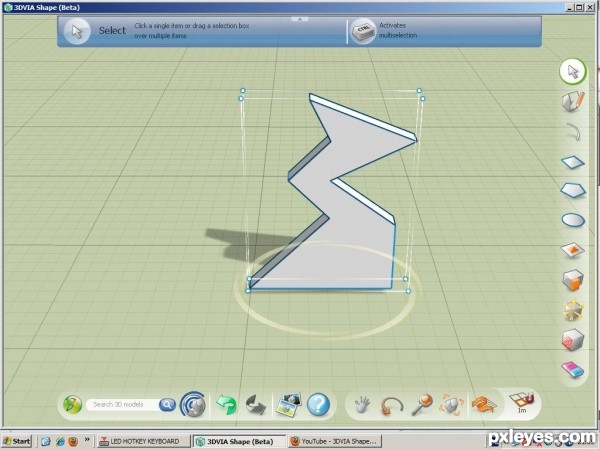Expand quick launch chevron overflow

pos(87,440)
